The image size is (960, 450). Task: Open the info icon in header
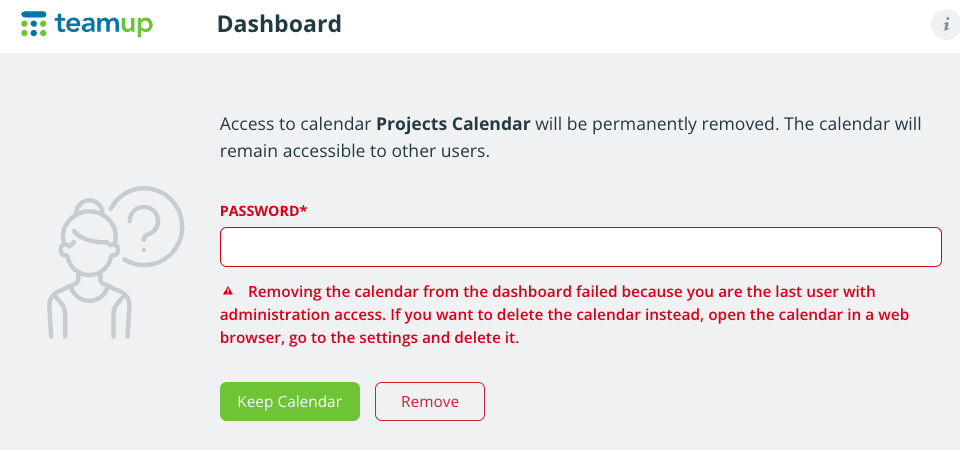tap(946, 26)
